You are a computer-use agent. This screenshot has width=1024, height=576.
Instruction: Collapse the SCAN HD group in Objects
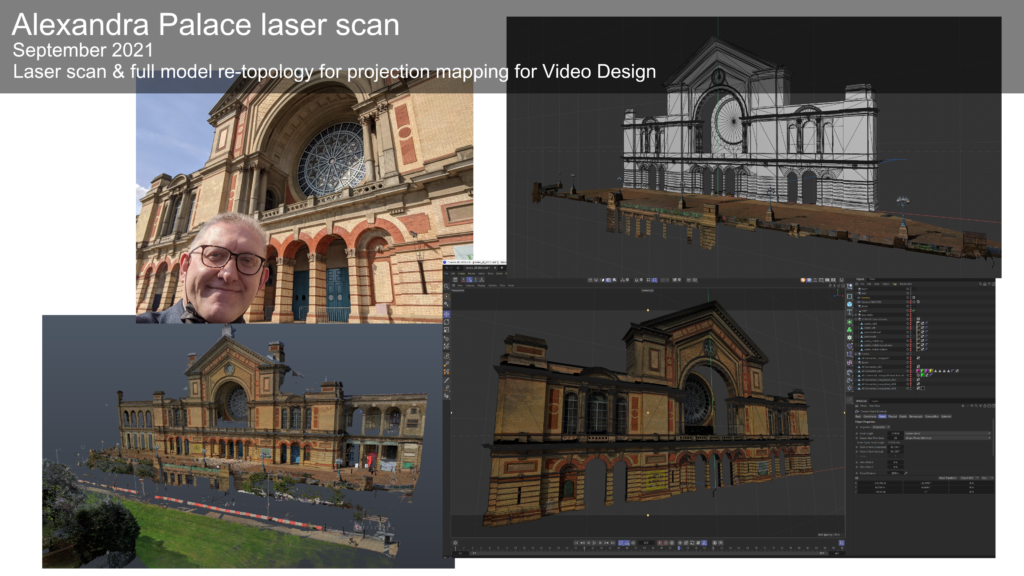856,319
